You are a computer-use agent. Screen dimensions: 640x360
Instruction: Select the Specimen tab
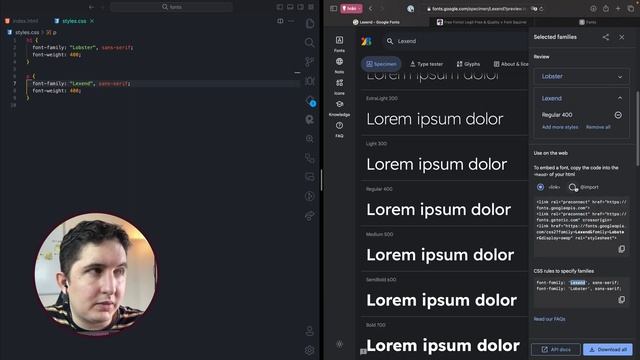381,64
